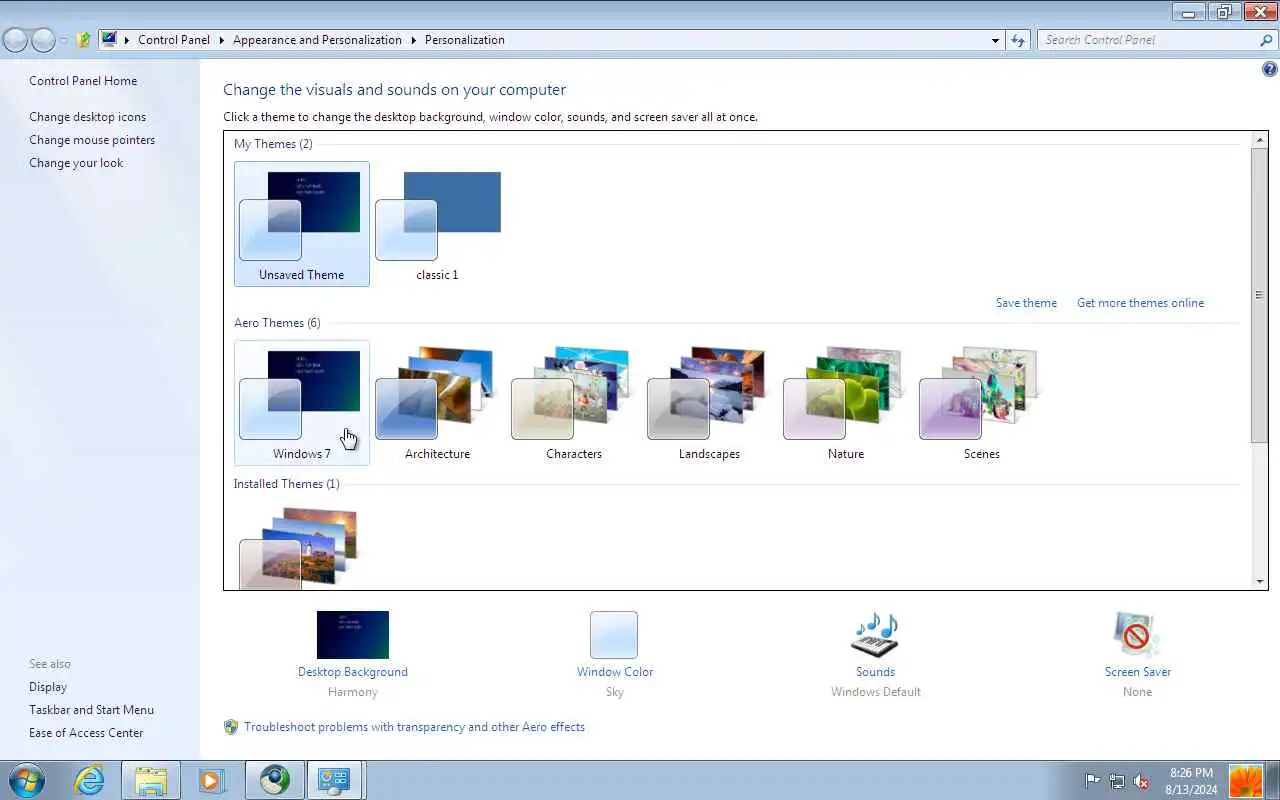Open address bar history dropdown arrow
1280x800 pixels.
(x=995, y=40)
